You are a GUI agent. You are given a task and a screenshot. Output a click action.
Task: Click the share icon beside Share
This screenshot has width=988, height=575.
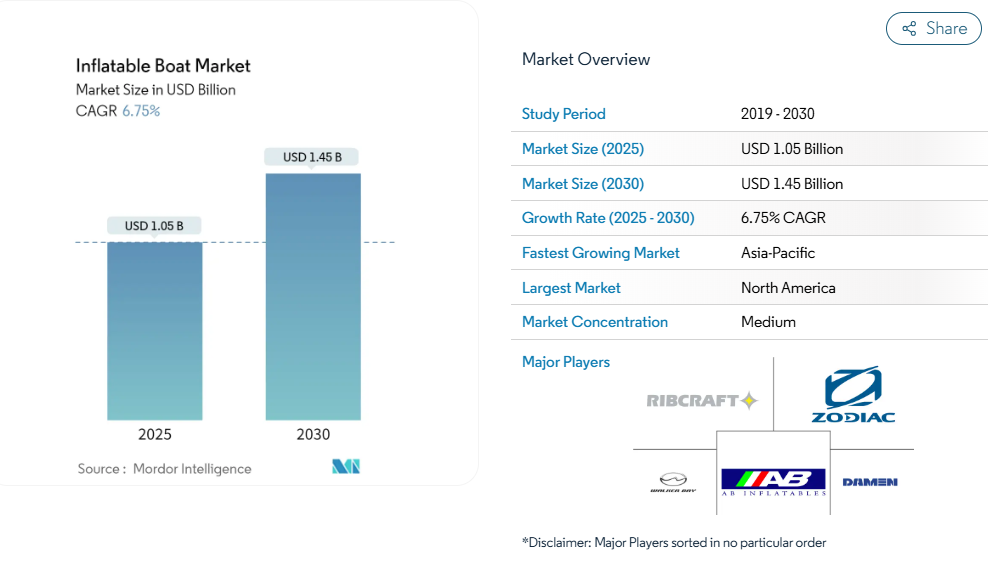[909, 29]
